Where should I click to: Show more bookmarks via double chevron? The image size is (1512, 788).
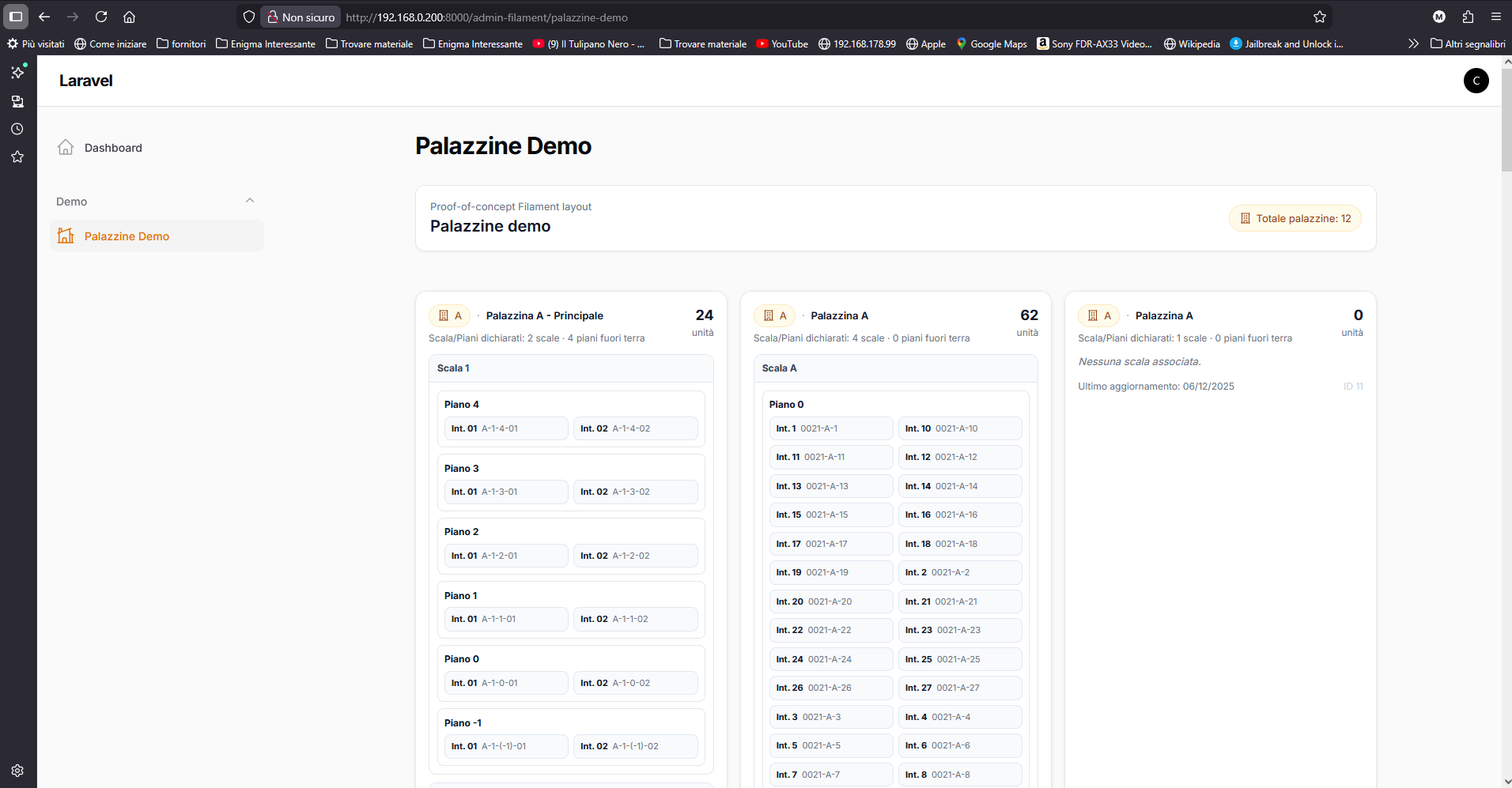tap(1413, 43)
